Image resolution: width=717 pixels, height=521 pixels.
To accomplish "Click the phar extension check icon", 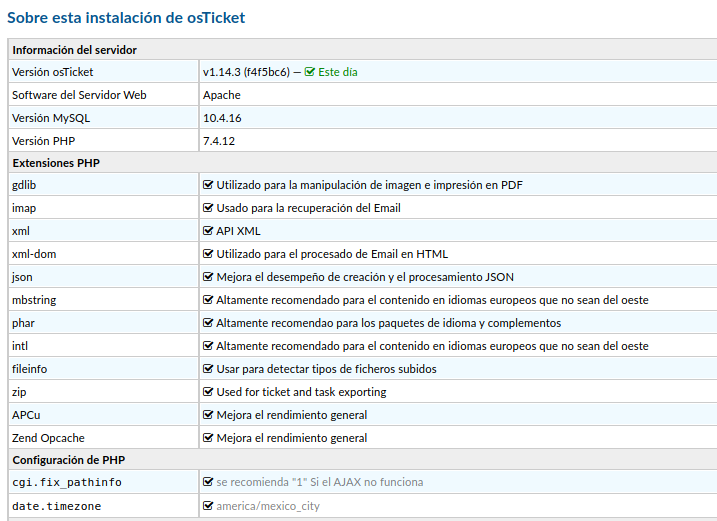I will [x=208, y=323].
